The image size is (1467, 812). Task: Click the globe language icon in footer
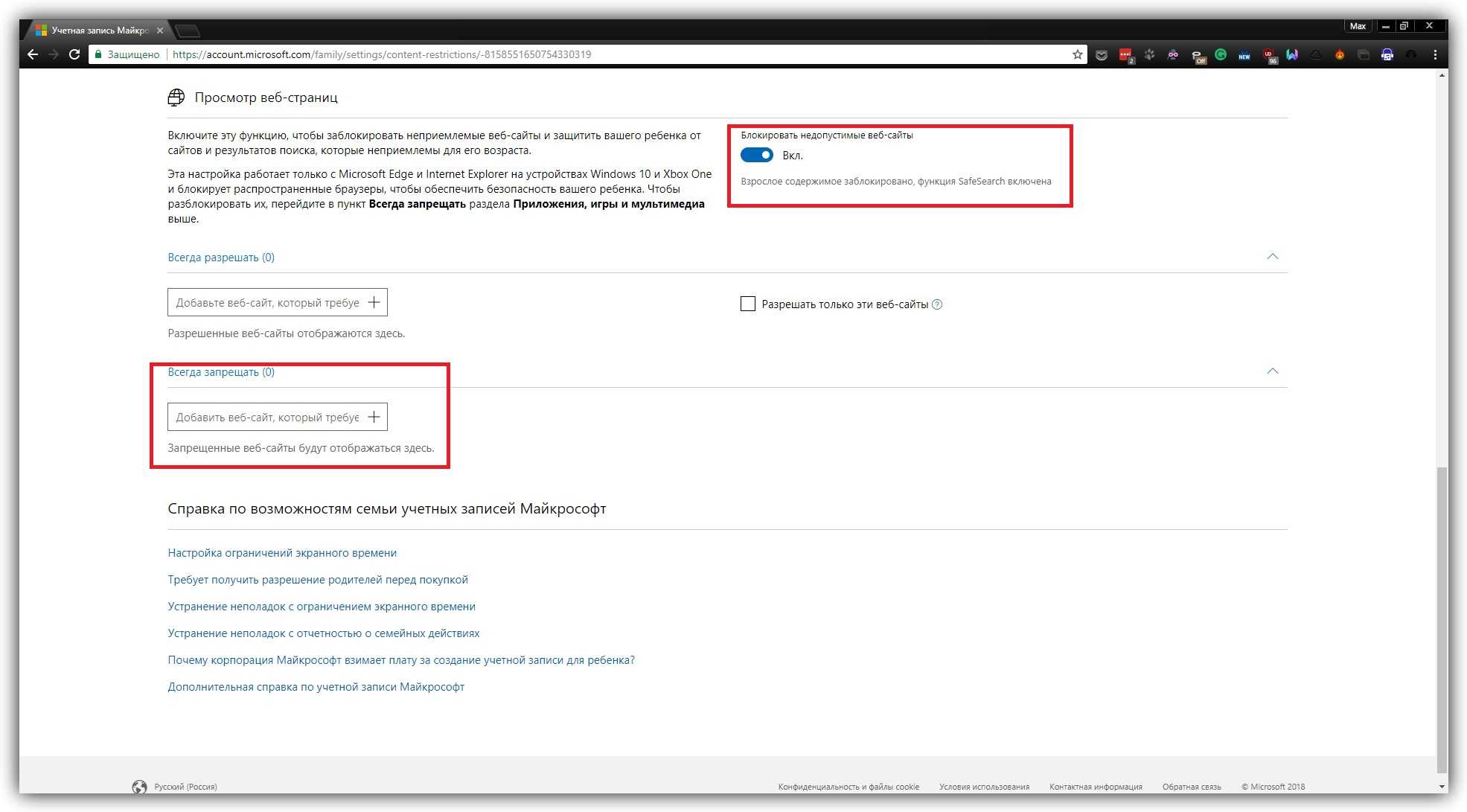[x=139, y=787]
